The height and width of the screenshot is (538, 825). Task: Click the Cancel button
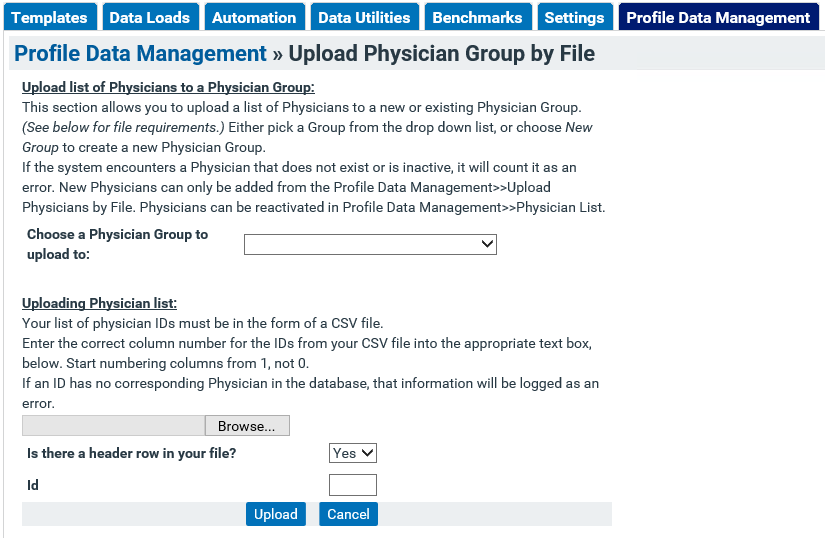pos(348,514)
